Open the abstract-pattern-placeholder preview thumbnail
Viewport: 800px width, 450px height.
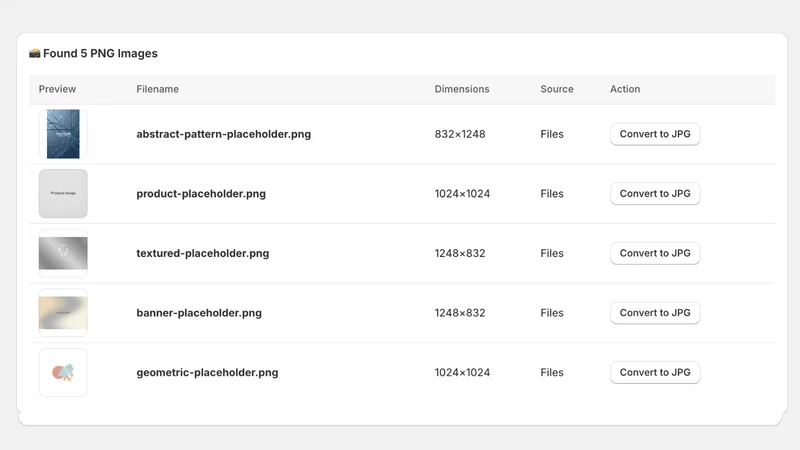(63, 134)
